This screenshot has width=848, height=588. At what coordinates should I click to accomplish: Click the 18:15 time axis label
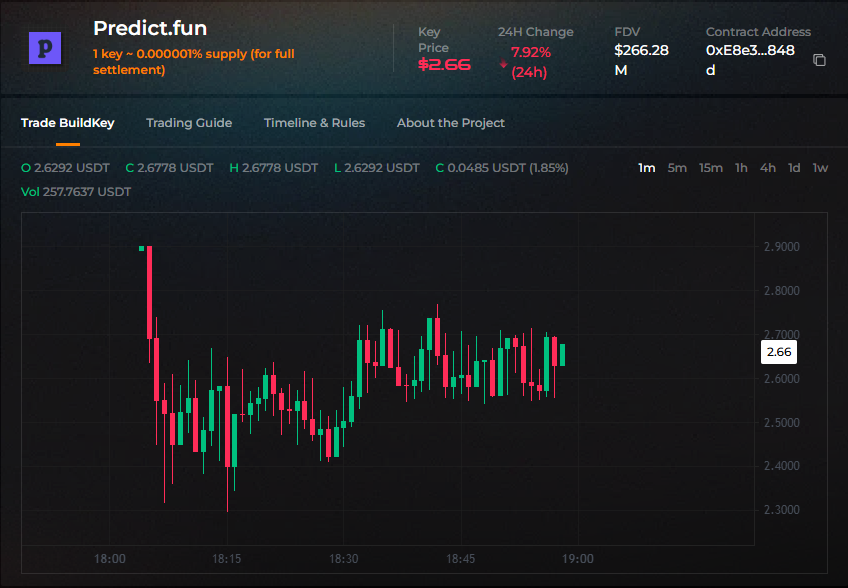click(227, 558)
